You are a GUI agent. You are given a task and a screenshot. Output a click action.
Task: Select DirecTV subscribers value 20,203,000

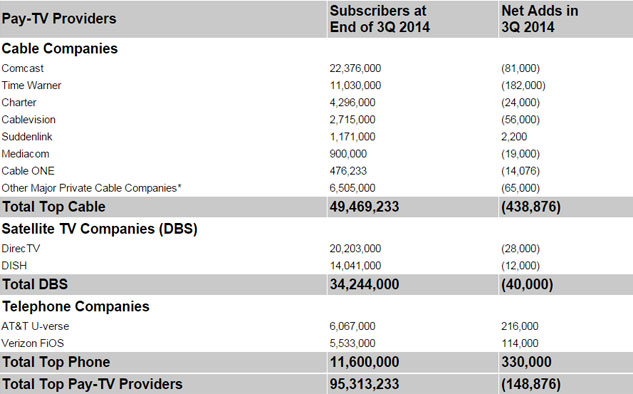(355, 249)
